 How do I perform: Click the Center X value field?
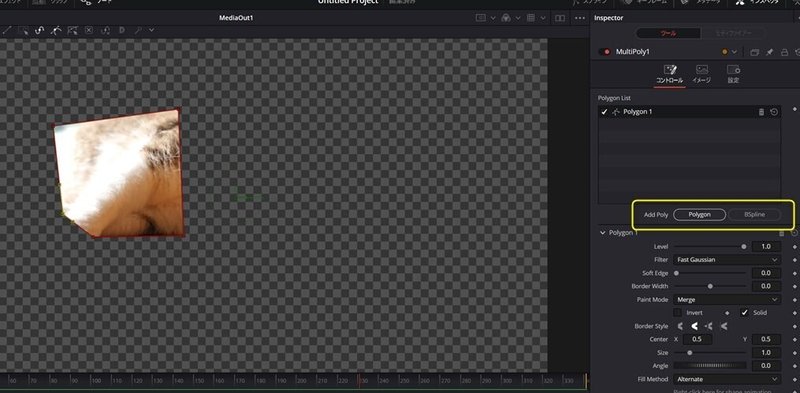click(x=697, y=339)
